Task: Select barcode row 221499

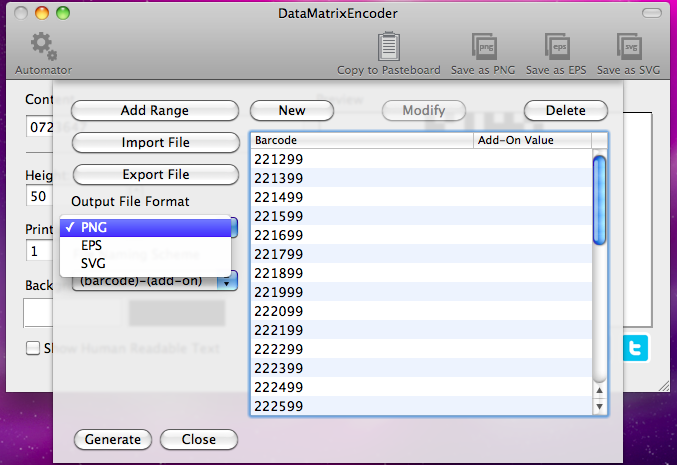Action: (x=421, y=197)
